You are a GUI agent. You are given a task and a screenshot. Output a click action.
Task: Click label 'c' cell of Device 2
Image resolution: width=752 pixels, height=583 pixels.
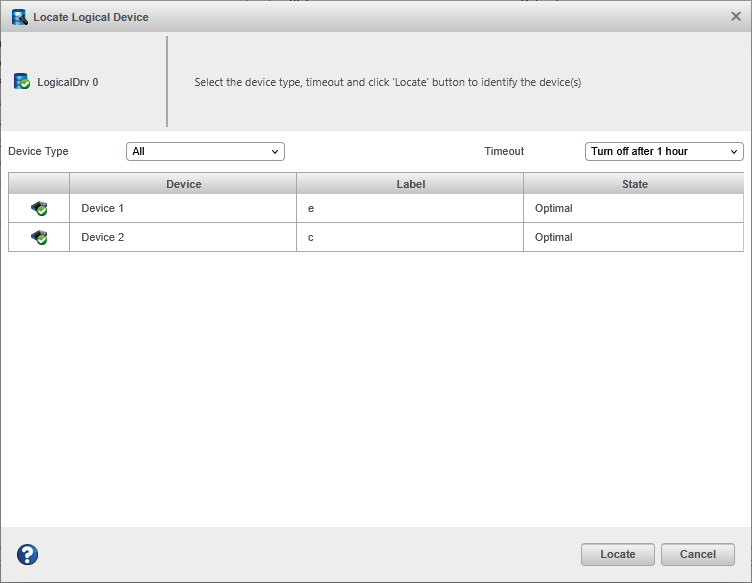point(311,238)
